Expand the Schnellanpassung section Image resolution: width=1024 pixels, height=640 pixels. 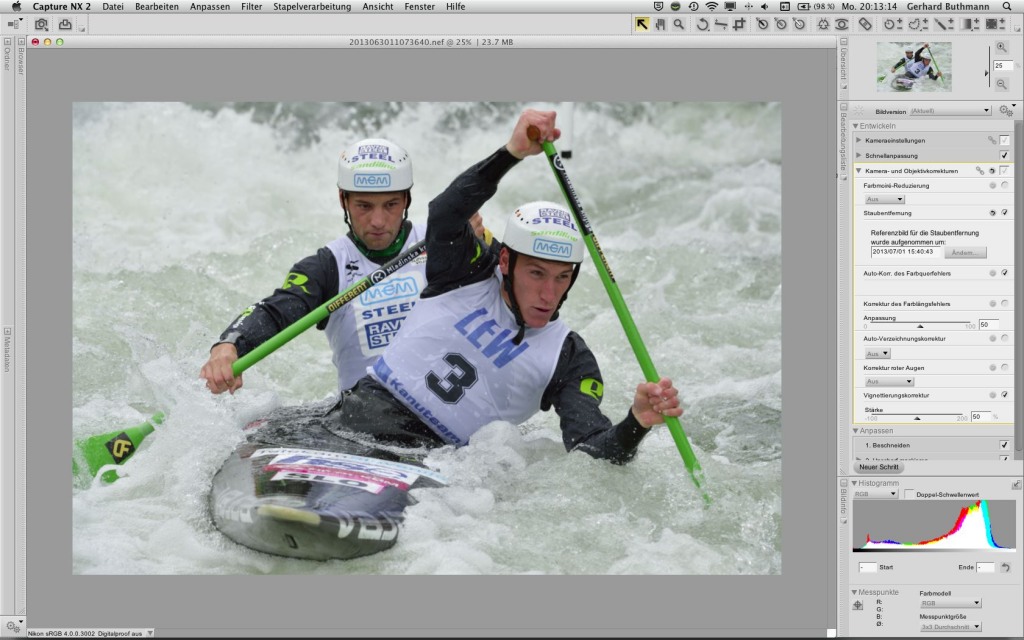(x=859, y=155)
